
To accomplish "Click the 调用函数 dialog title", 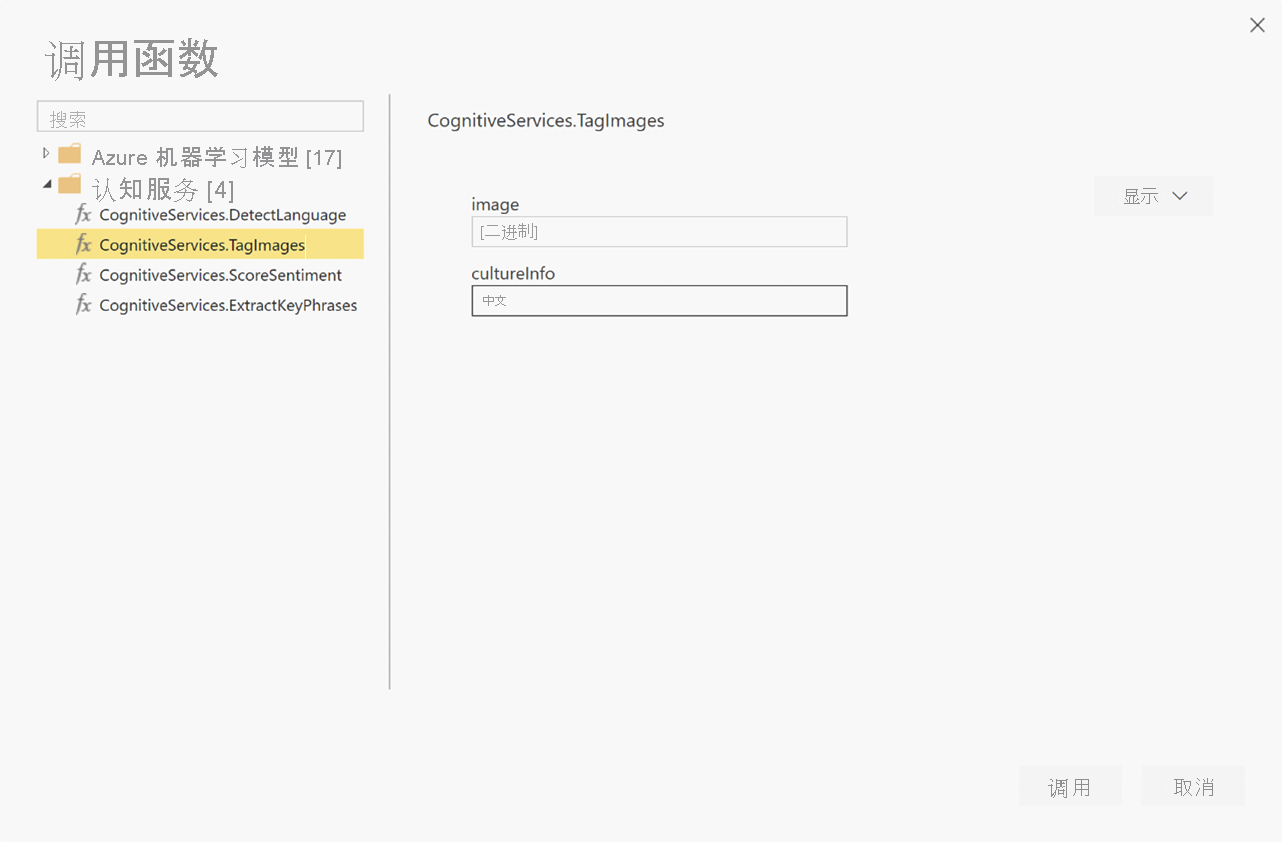I will pyautogui.click(x=132, y=60).
